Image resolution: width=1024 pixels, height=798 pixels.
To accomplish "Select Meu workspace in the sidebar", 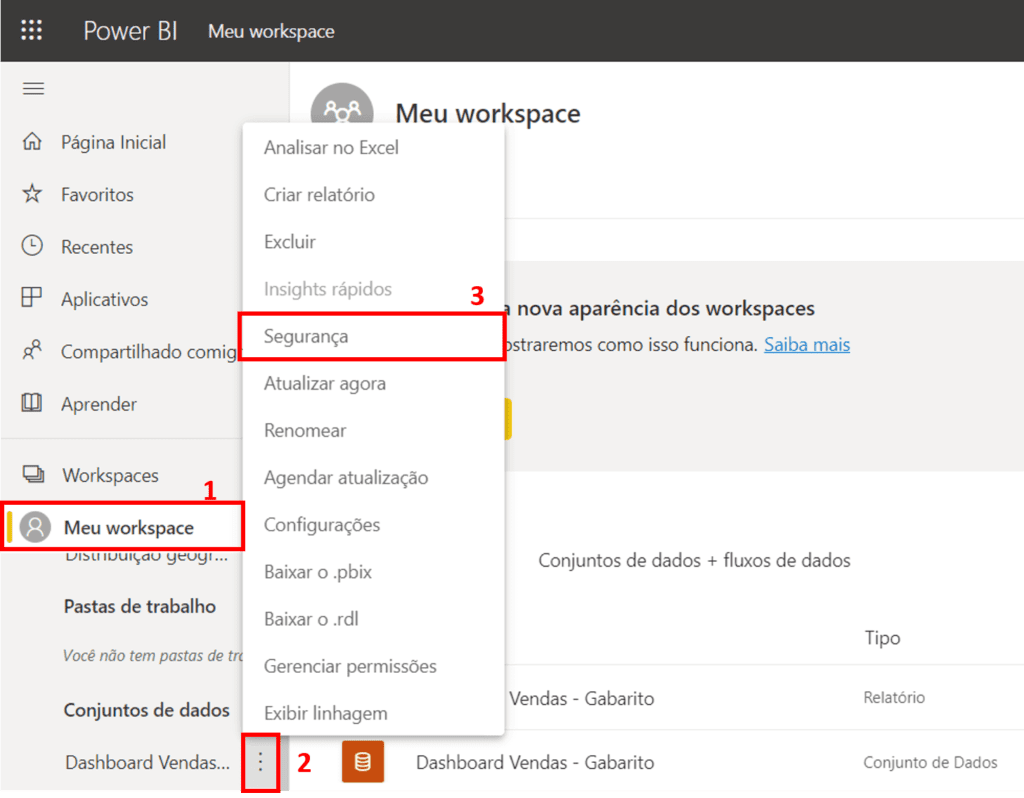I will coord(129,527).
